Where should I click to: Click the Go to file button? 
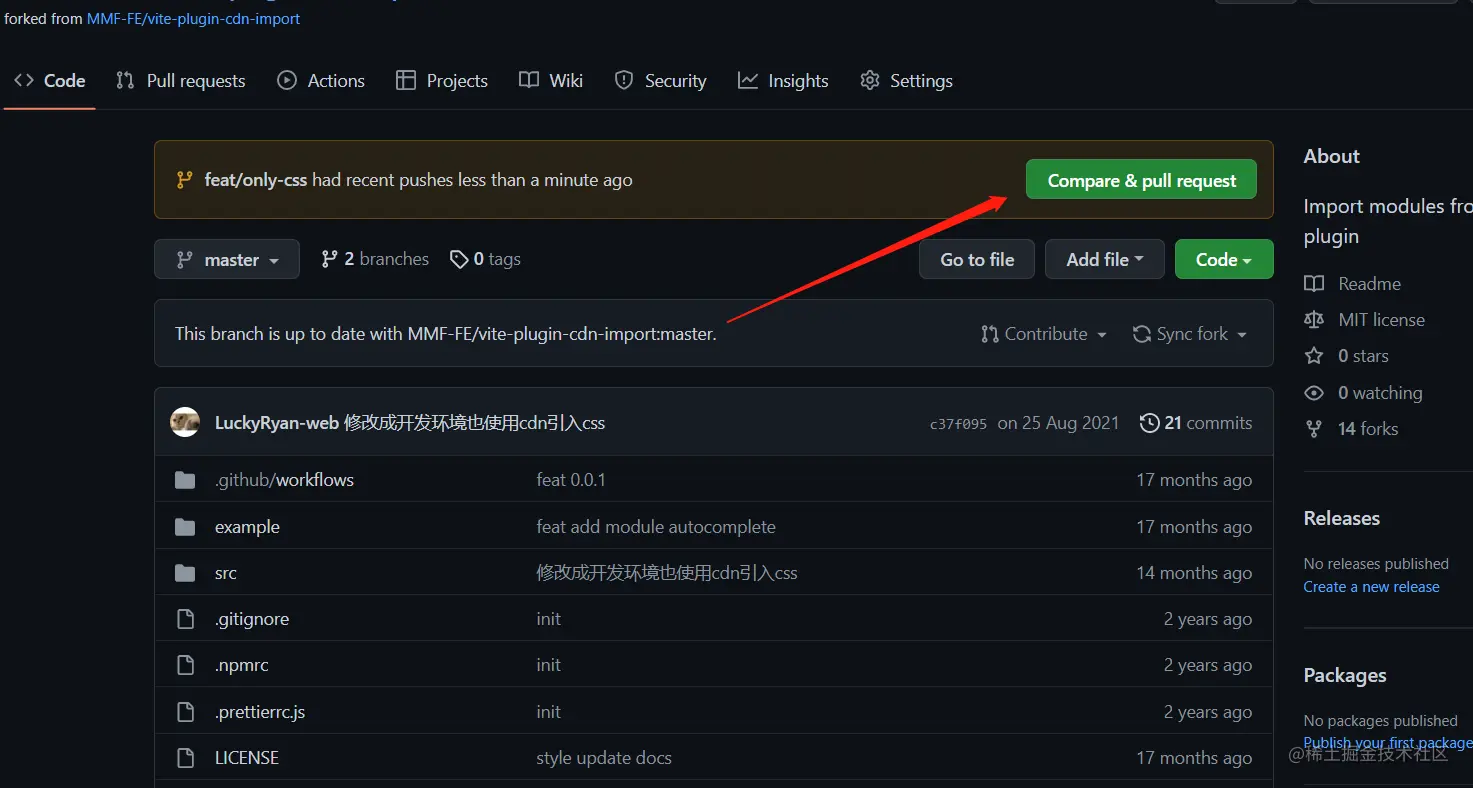977,259
